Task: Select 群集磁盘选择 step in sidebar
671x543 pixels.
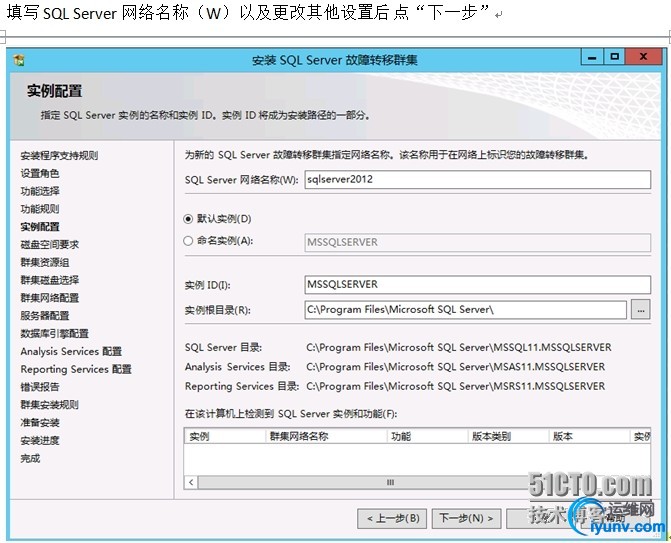Action: (50, 280)
